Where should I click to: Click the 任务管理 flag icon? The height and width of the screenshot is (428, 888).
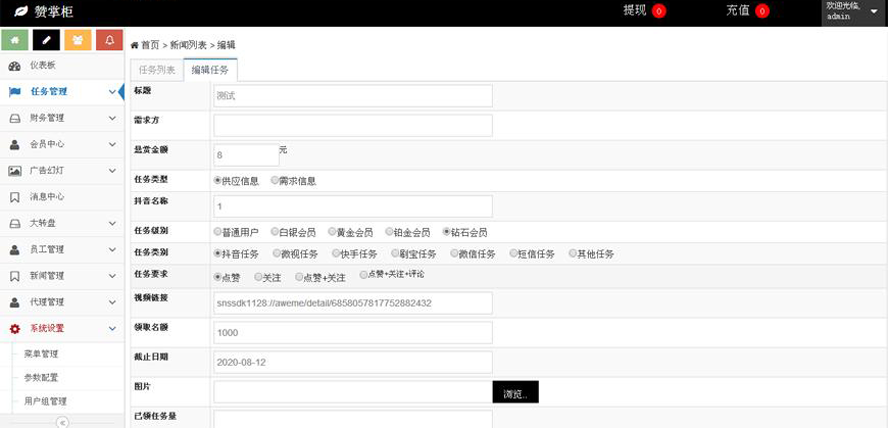15,92
